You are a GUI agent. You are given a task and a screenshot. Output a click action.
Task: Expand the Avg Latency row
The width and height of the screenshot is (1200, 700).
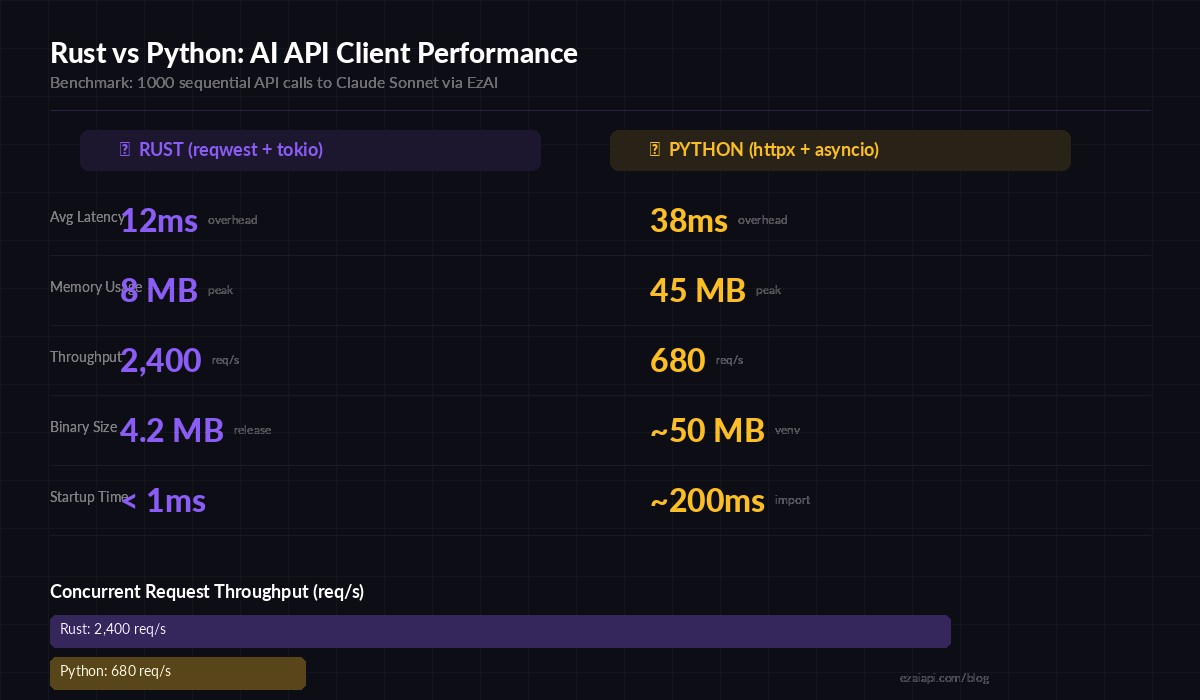pyautogui.click(x=87, y=217)
